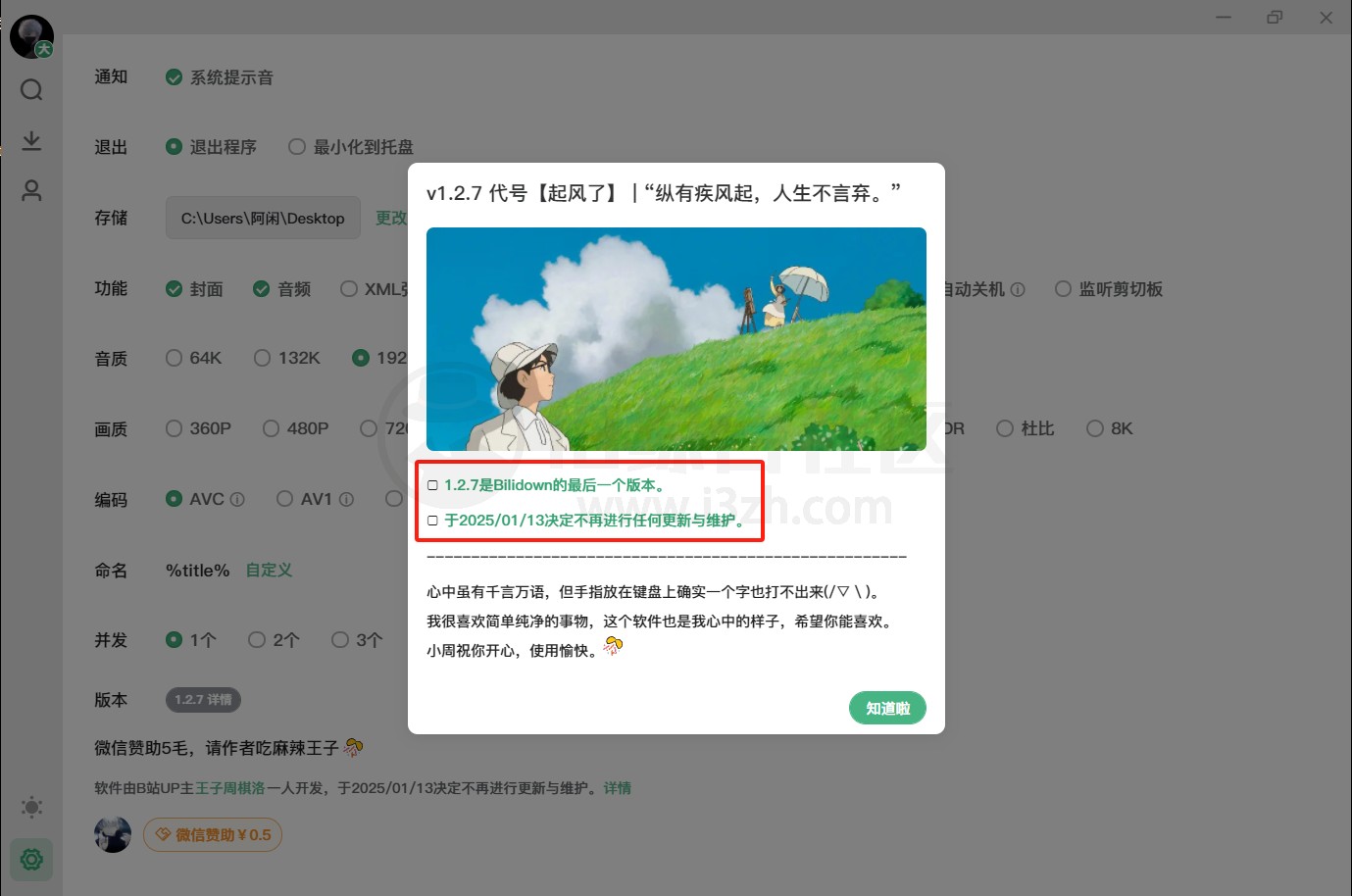1352x896 pixels.
Task: Dismiss dialog with 知道啦 button
Action: point(886,708)
